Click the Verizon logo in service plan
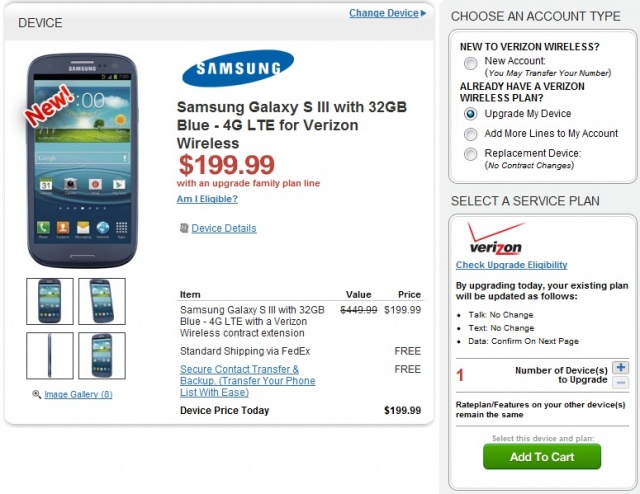This screenshot has height=494, width=640. 496,239
